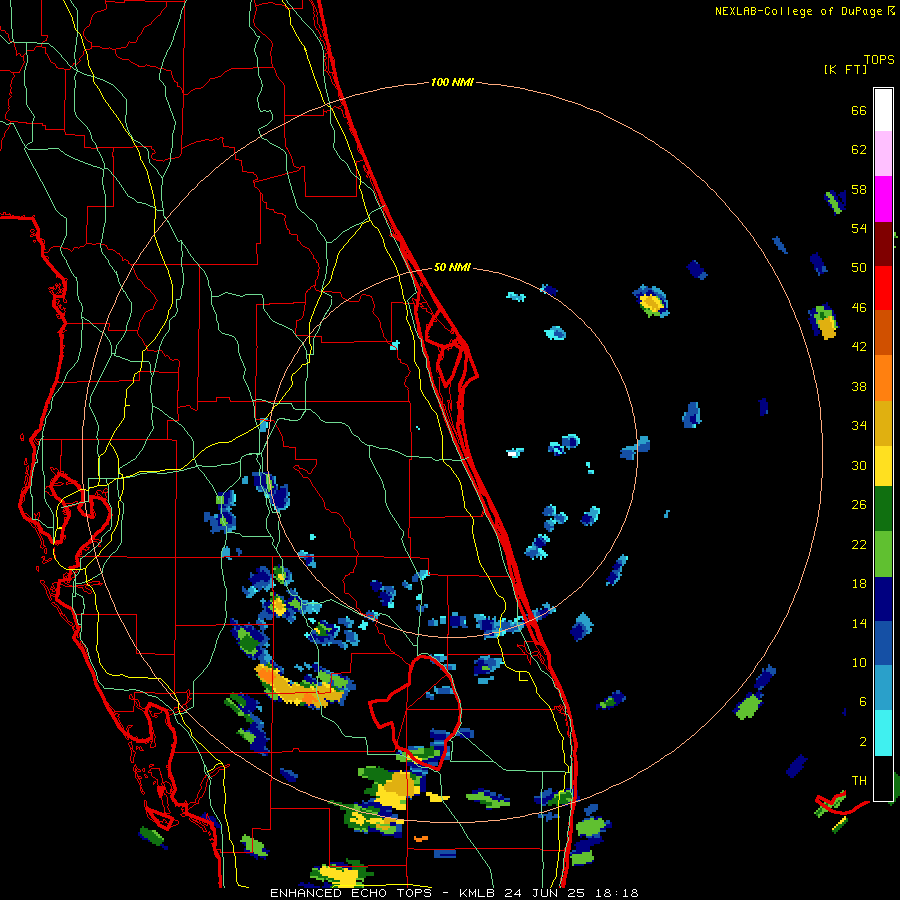Click the gold segment in the color scale
Image resolution: width=900 pixels, height=900 pixels.
pos(883,423)
